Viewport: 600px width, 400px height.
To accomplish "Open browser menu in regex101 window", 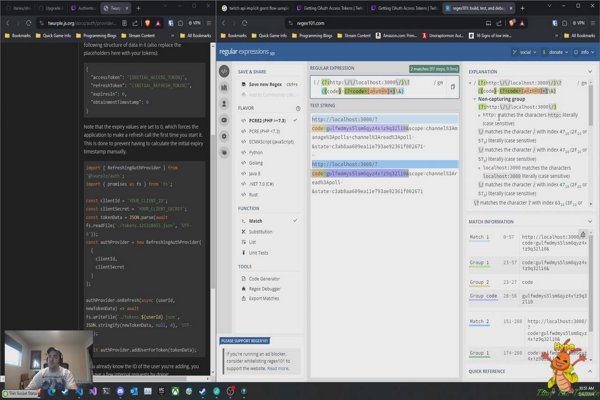I will (593, 23).
